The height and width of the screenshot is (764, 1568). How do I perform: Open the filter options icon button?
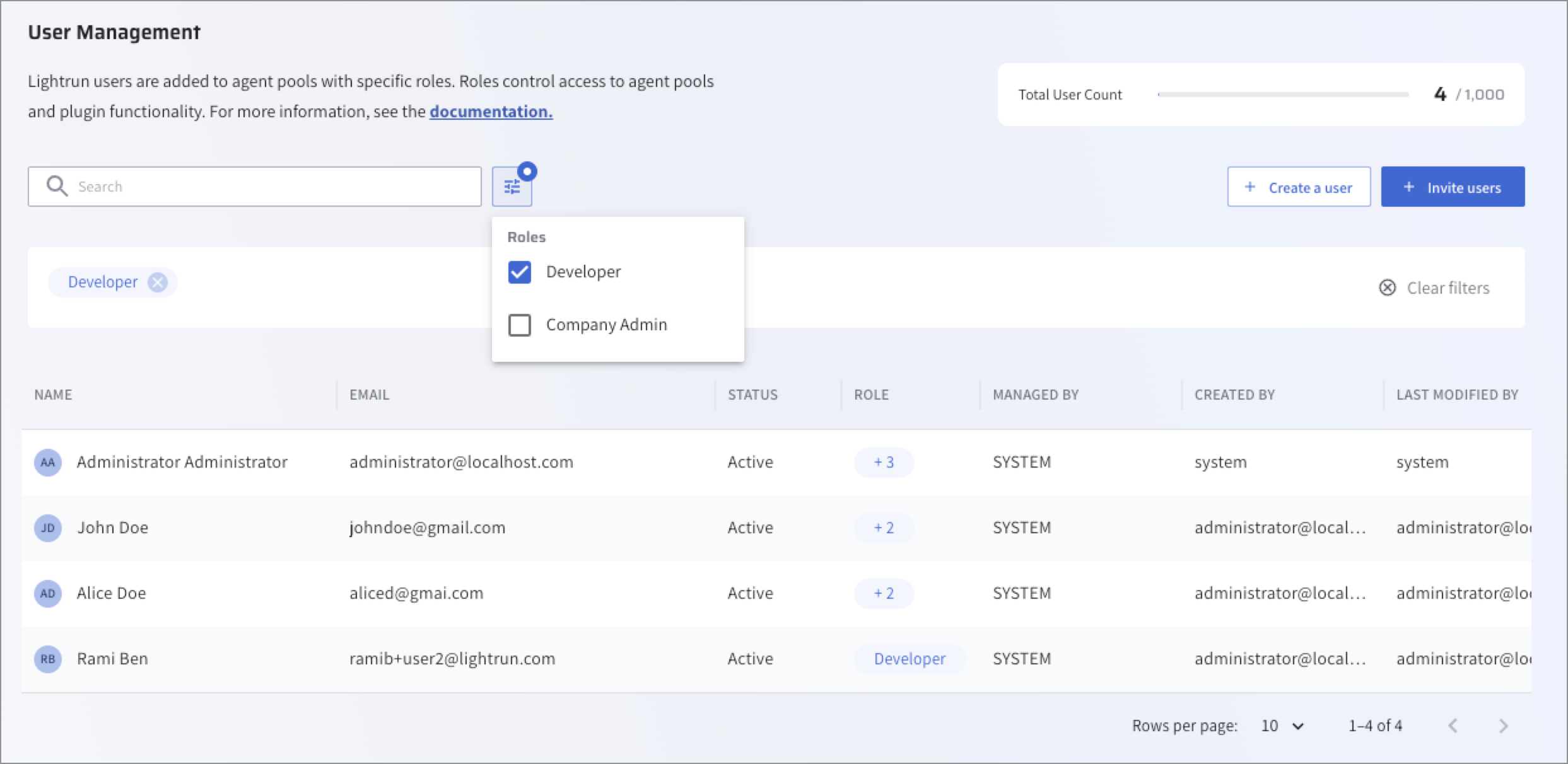pyautogui.click(x=512, y=187)
